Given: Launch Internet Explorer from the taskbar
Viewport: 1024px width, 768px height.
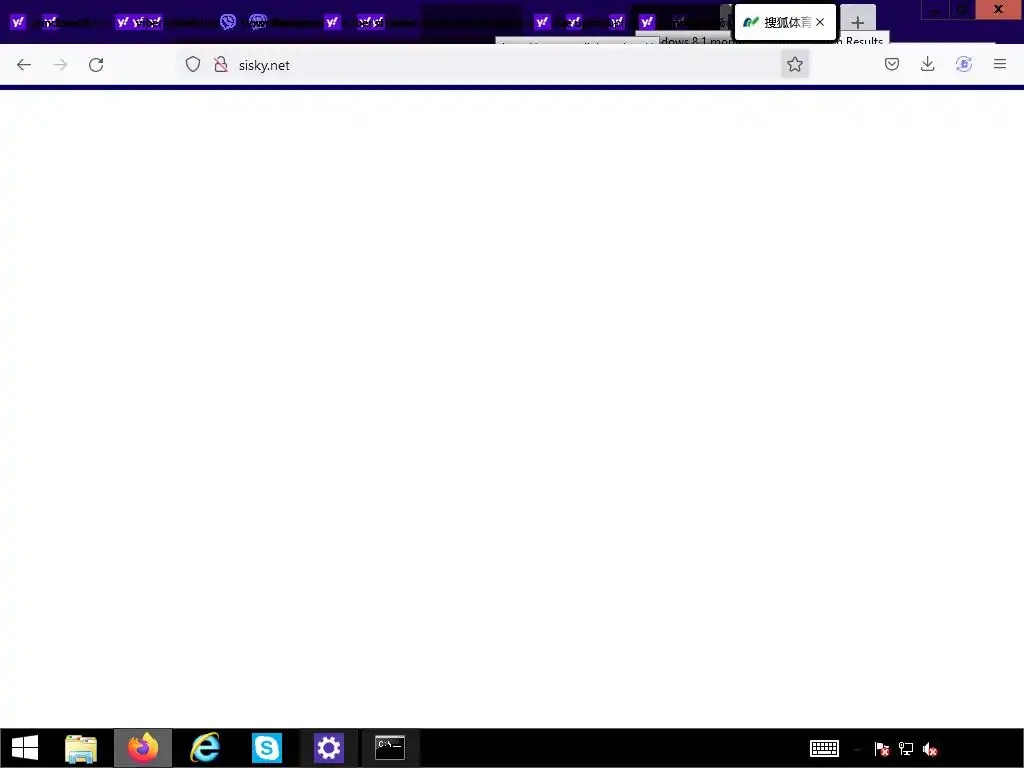Looking at the screenshot, I should 205,748.
